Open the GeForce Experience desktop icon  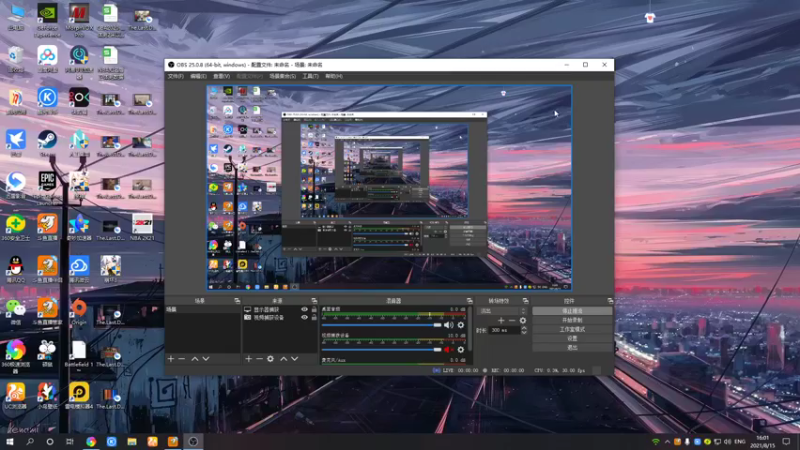(x=47, y=20)
